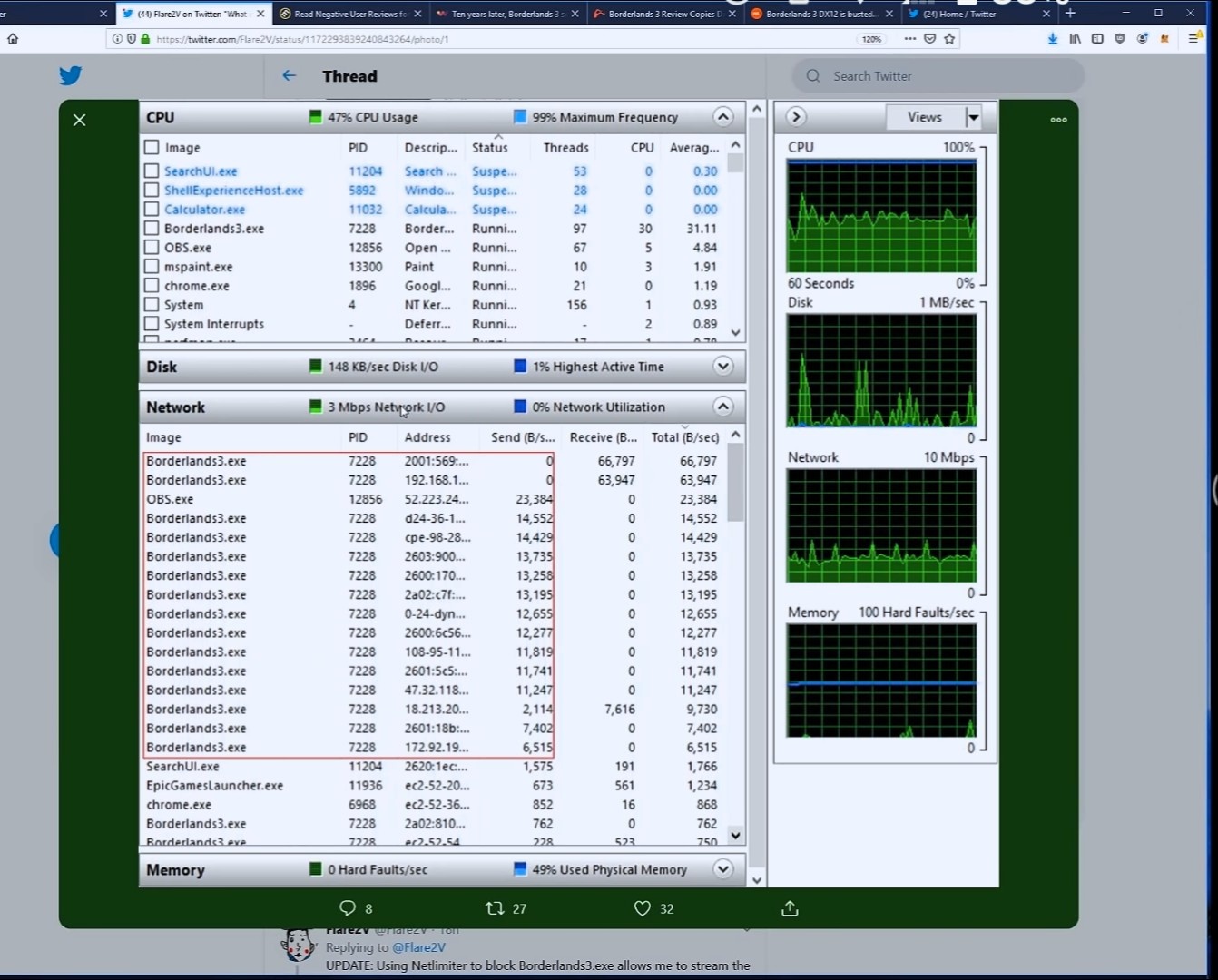Expand the Disk section
The image size is (1218, 980).
pyautogui.click(x=722, y=367)
